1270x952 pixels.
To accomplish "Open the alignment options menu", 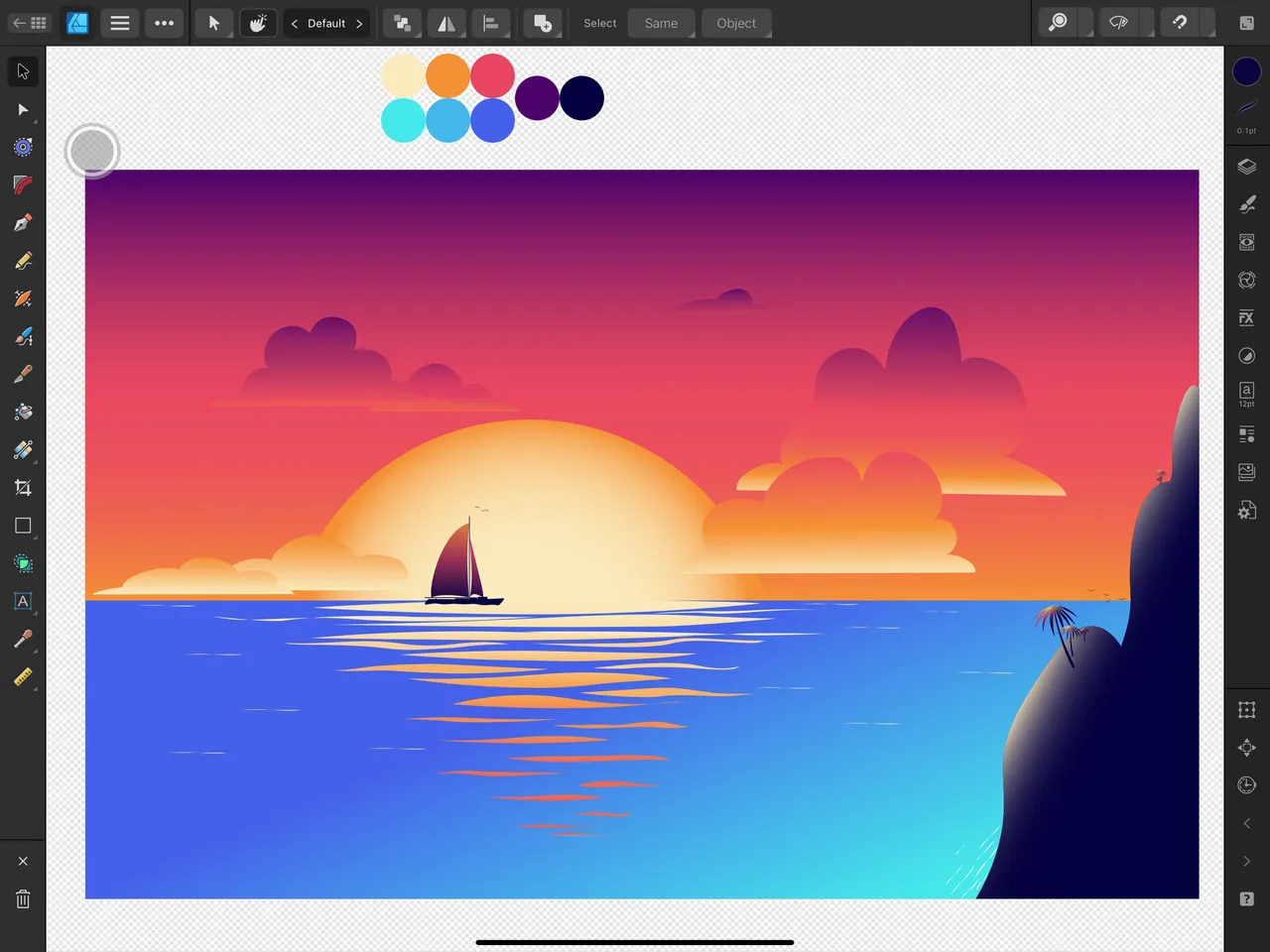I will [x=490, y=23].
